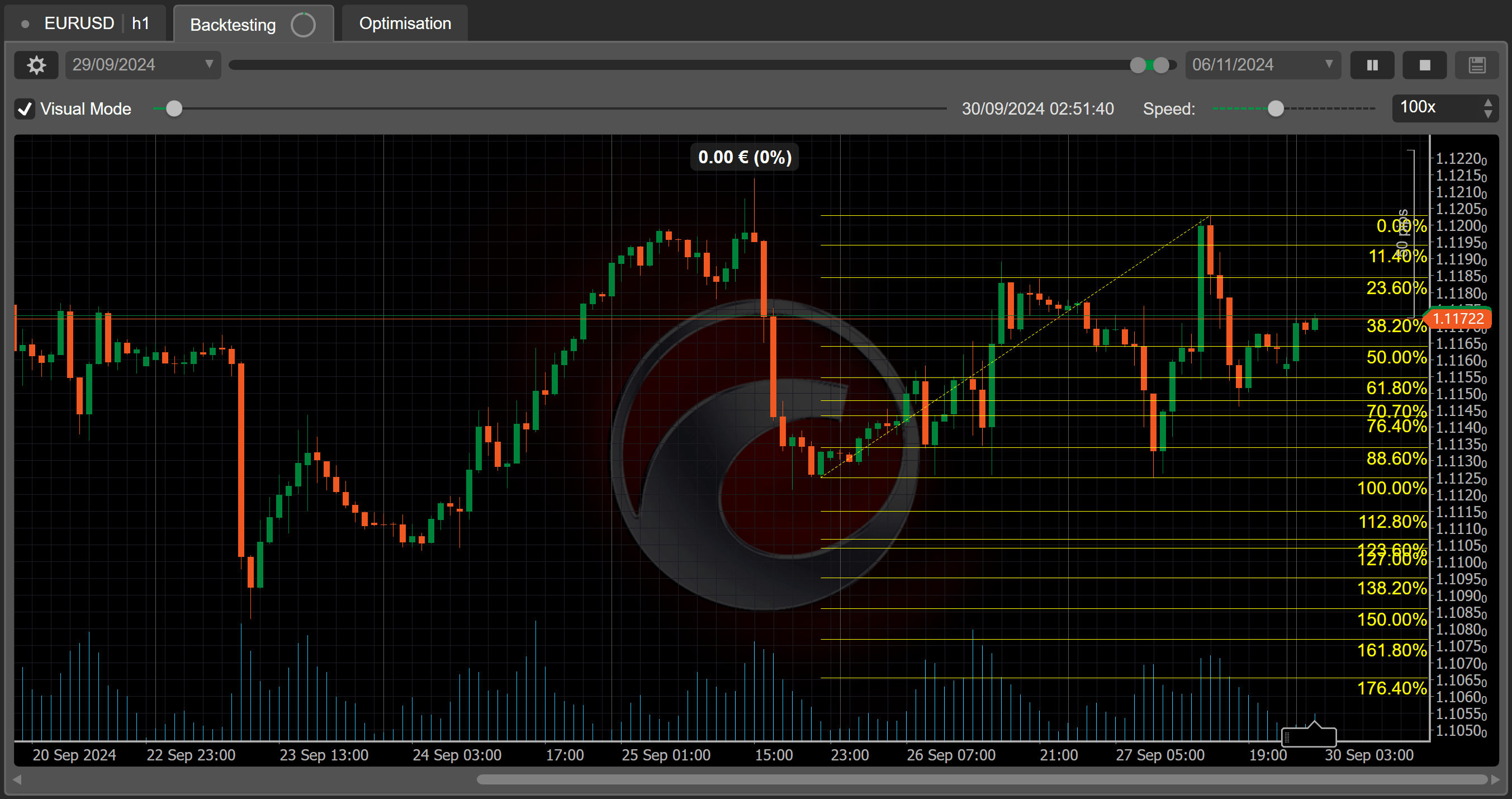
Task: Click the 161.80% Fibonacci level label
Action: 1392,650
